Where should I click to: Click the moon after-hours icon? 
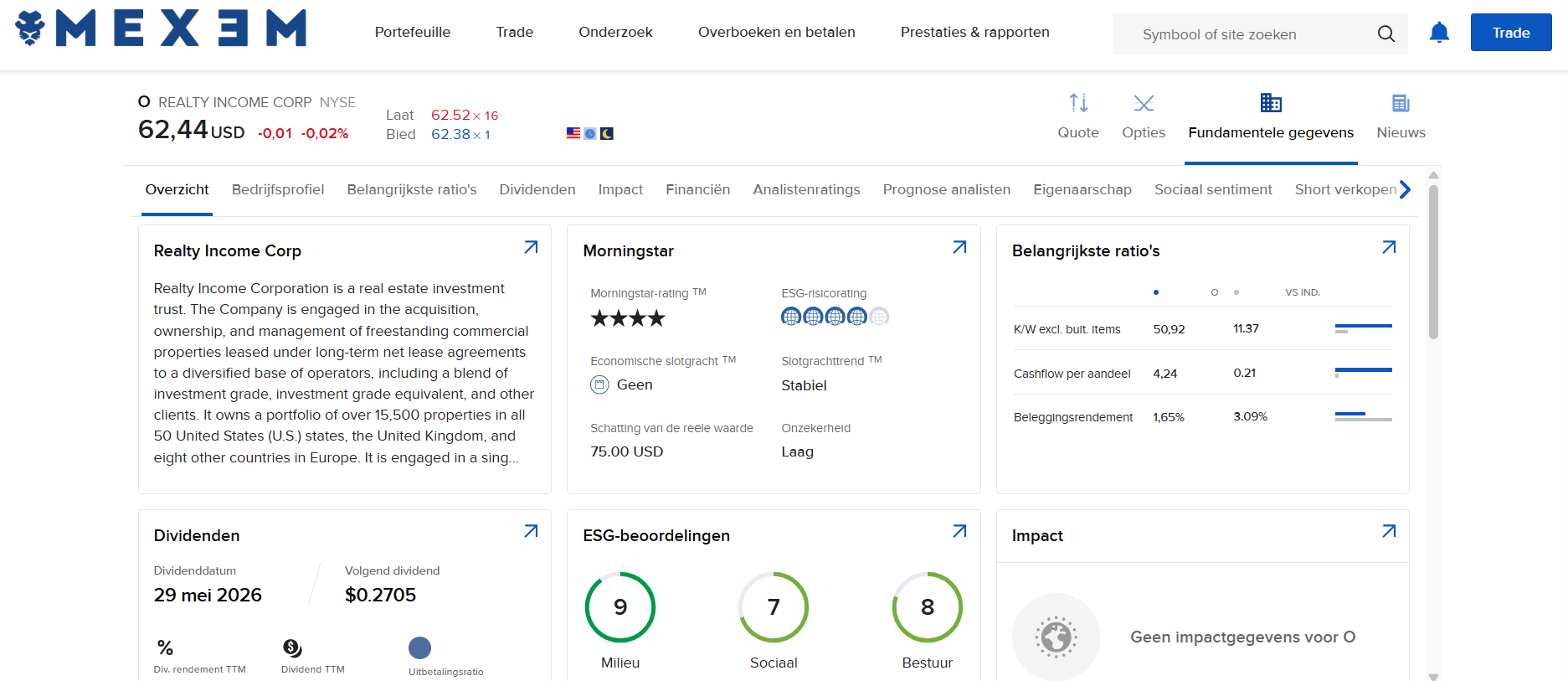tap(607, 133)
